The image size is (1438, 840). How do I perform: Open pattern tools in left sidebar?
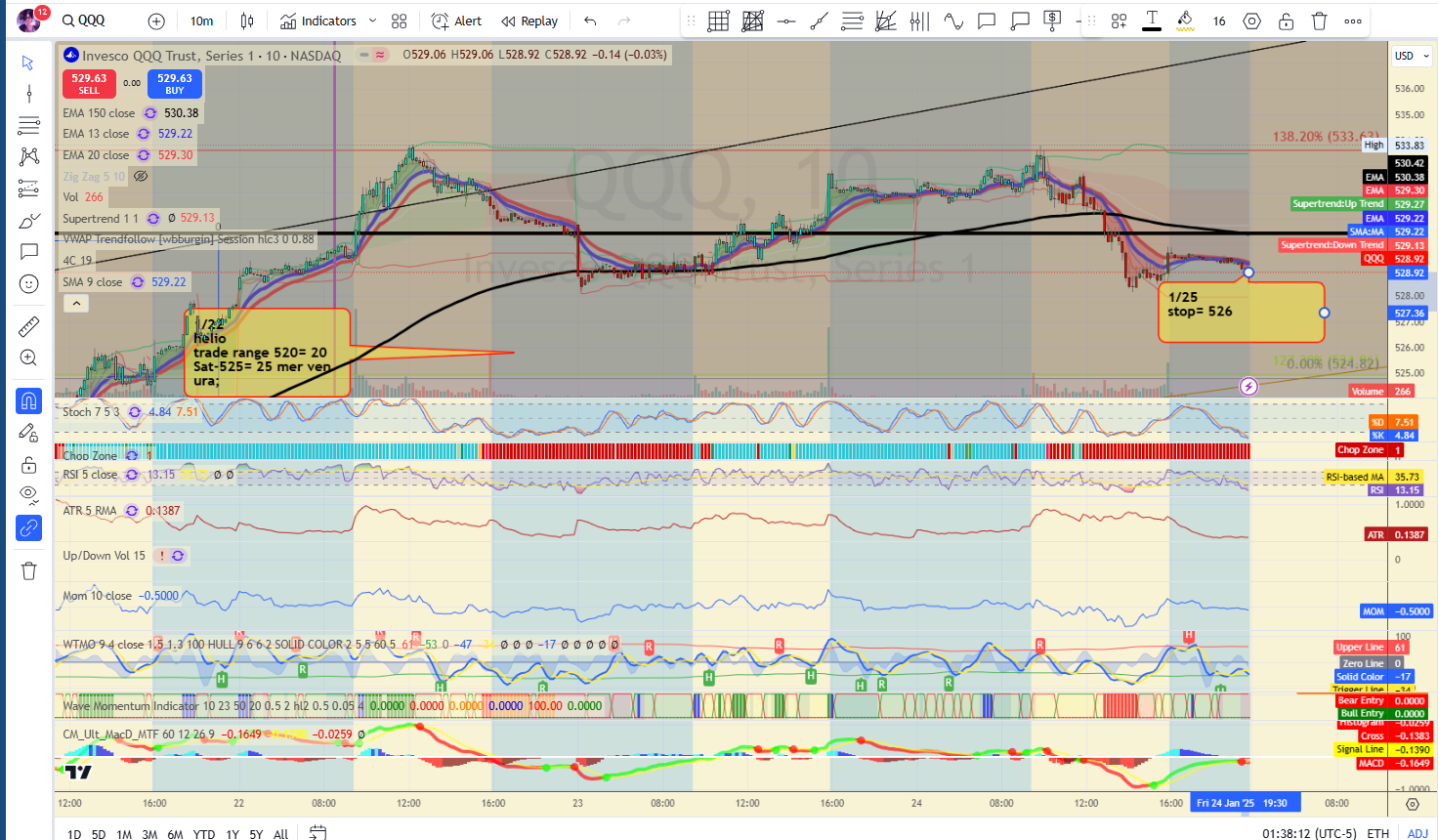click(28, 156)
